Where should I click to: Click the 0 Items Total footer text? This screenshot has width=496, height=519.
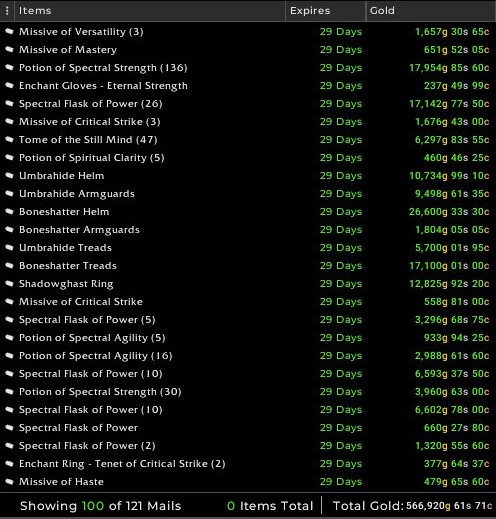[x=270, y=506]
